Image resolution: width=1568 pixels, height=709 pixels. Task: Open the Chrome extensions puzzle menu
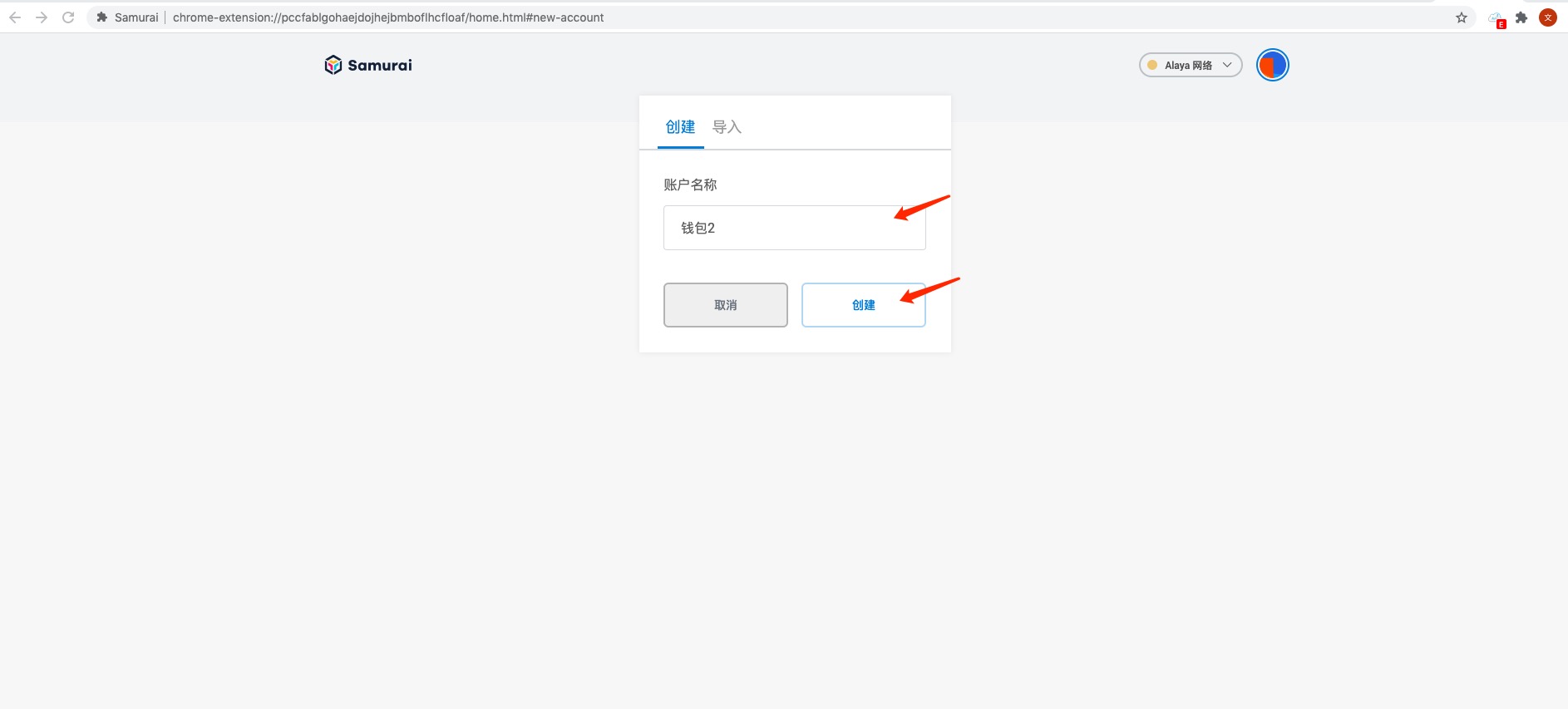1521,17
